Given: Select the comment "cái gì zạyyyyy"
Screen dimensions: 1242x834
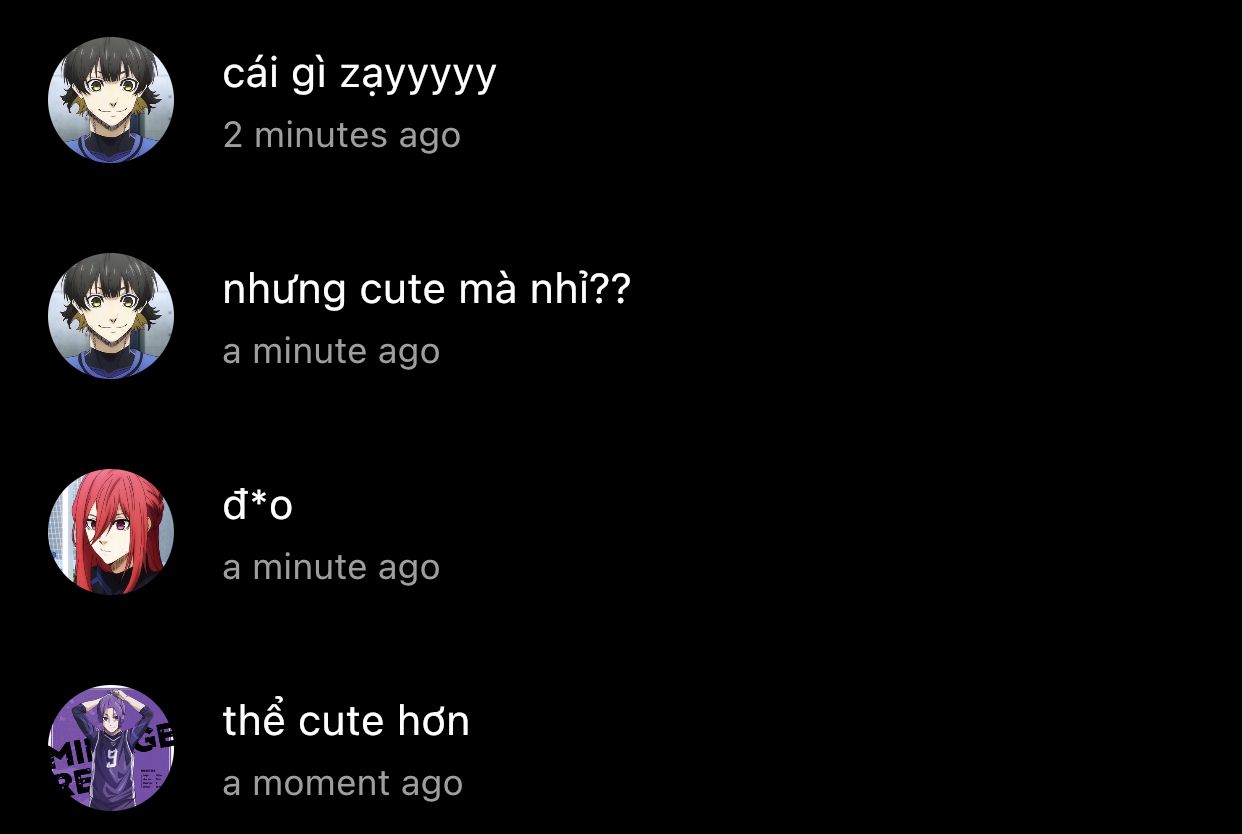Looking at the screenshot, I should pyautogui.click(x=359, y=76).
